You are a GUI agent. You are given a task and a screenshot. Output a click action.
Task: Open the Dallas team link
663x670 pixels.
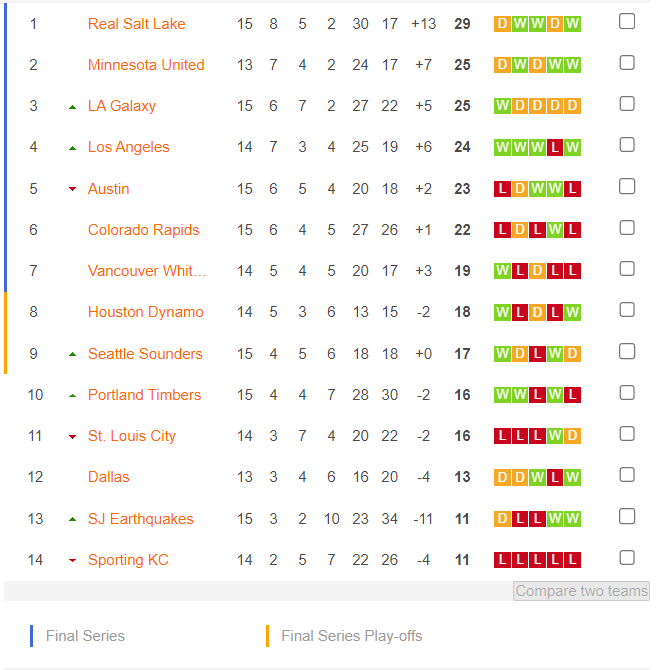[109, 477]
